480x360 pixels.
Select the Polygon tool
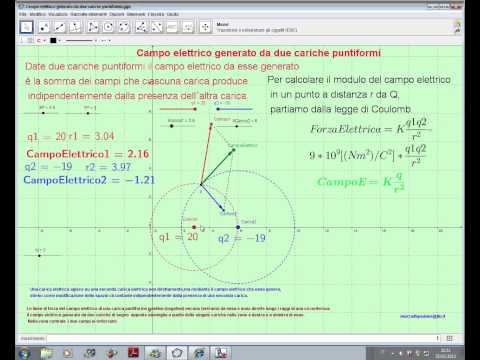click(93, 27)
